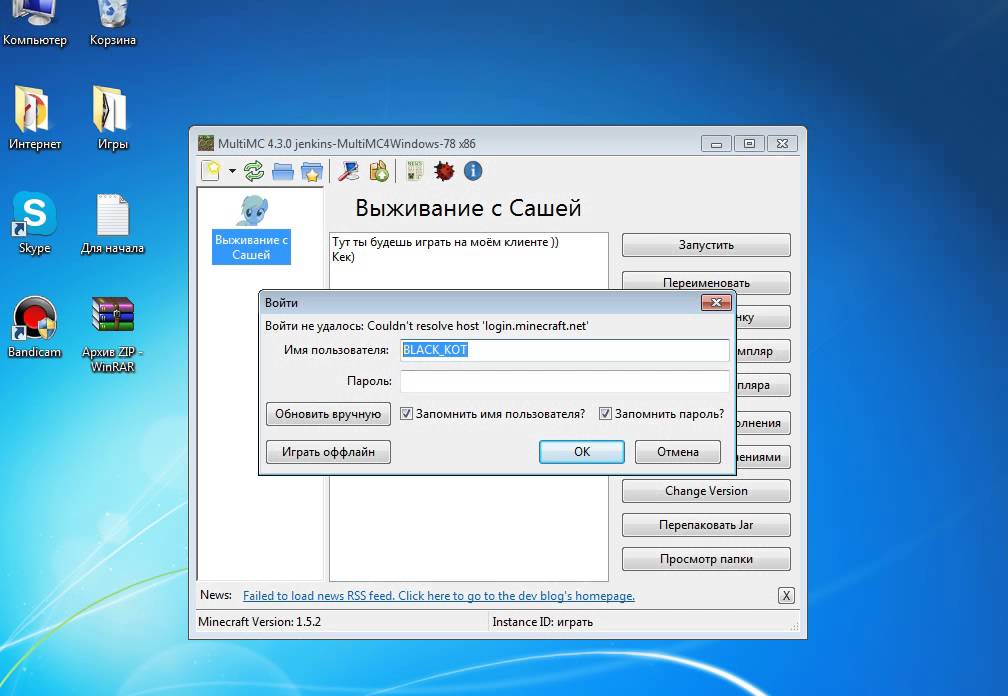Select the 'Архив ZIP - WinRAR' icon
Image resolution: width=1008 pixels, height=696 pixels.
(112, 334)
